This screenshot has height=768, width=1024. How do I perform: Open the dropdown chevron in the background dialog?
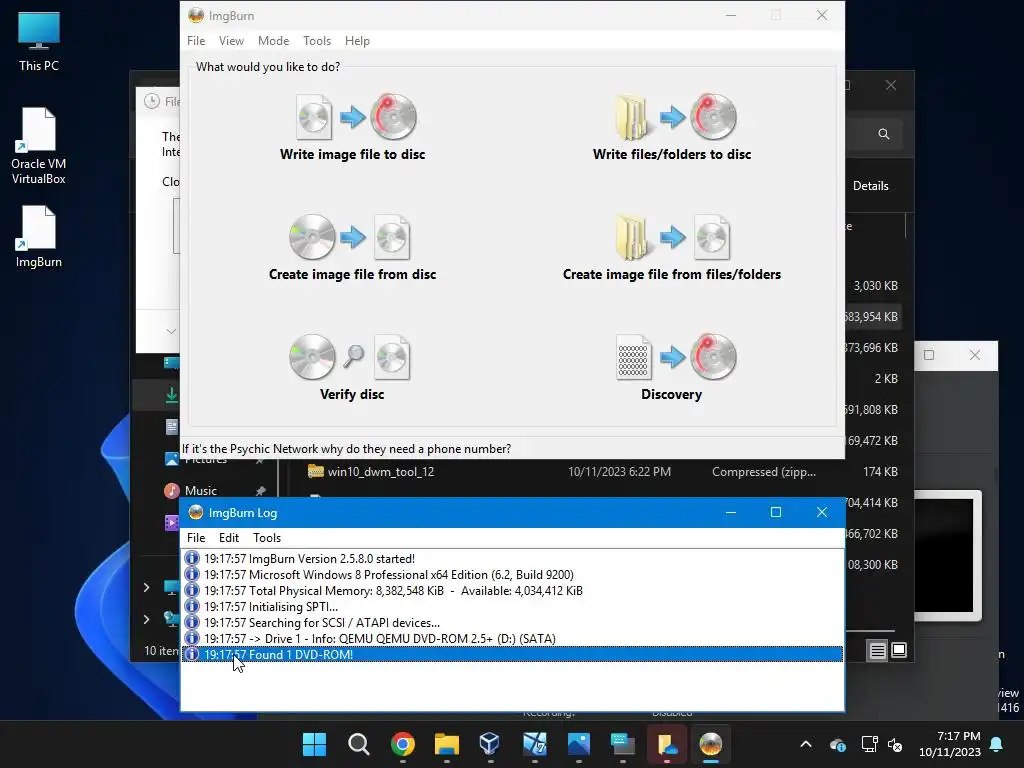[x=171, y=331]
